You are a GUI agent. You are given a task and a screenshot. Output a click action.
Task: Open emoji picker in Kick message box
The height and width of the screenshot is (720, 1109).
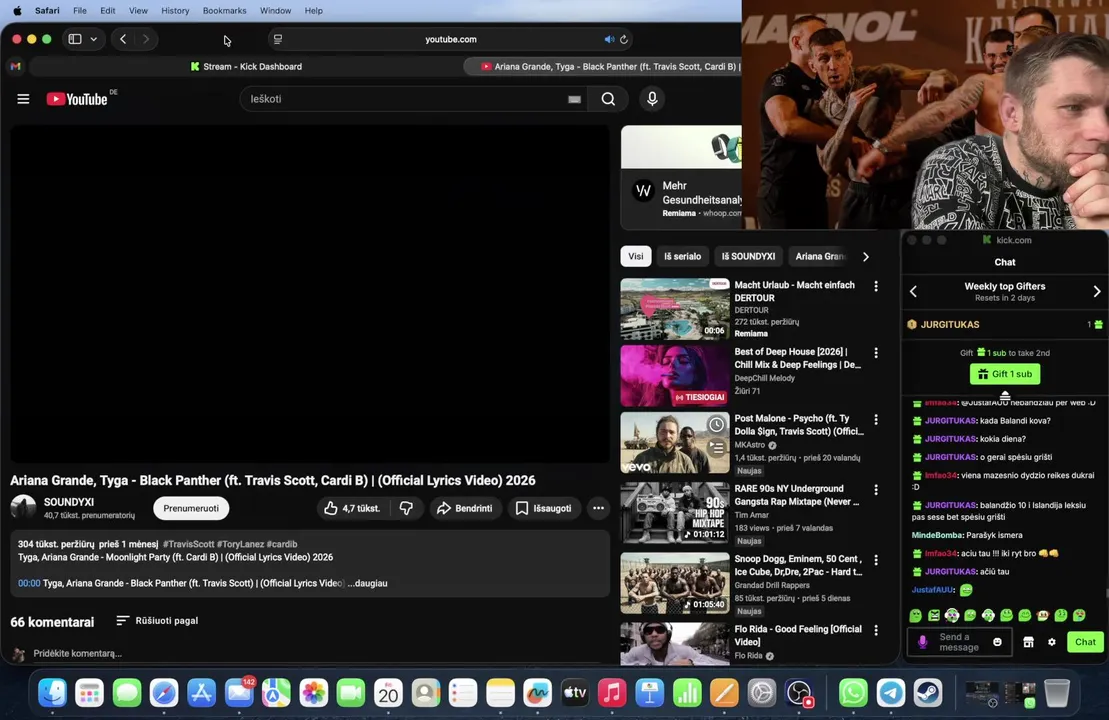pyautogui.click(x=997, y=642)
